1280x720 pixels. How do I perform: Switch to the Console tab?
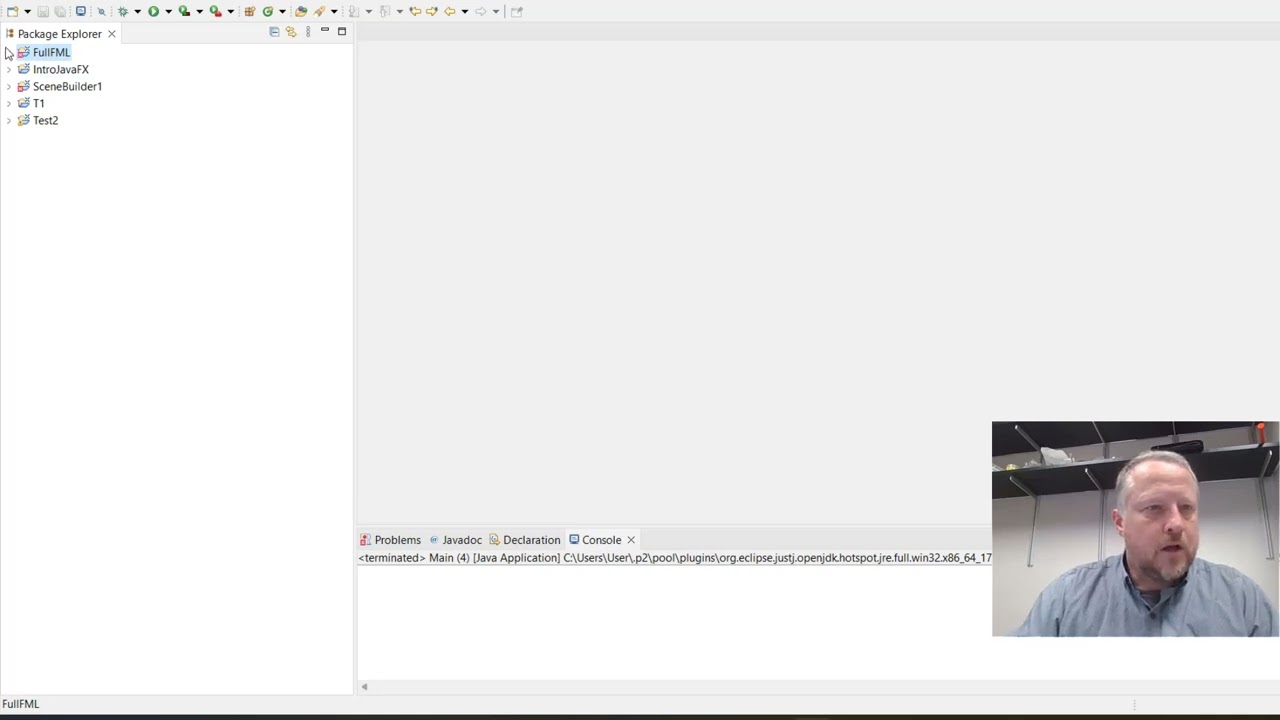595,540
